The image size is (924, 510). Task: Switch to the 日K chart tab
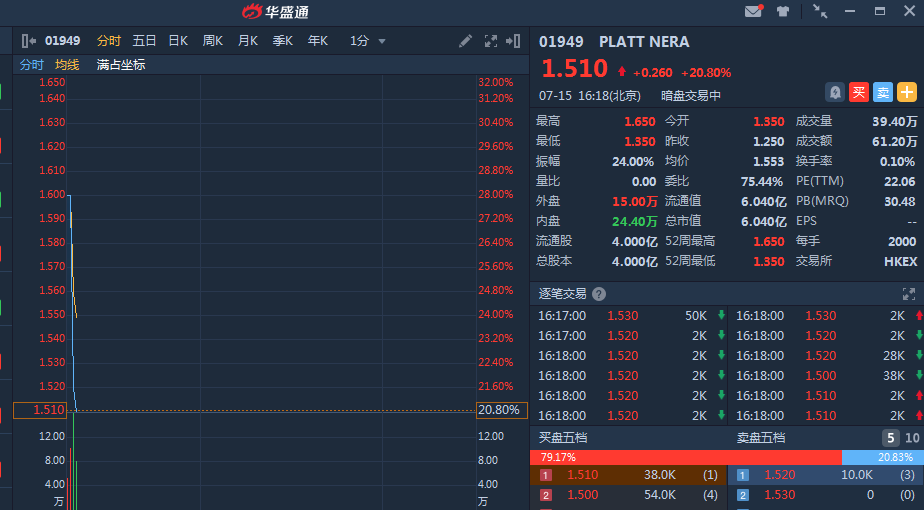point(178,41)
